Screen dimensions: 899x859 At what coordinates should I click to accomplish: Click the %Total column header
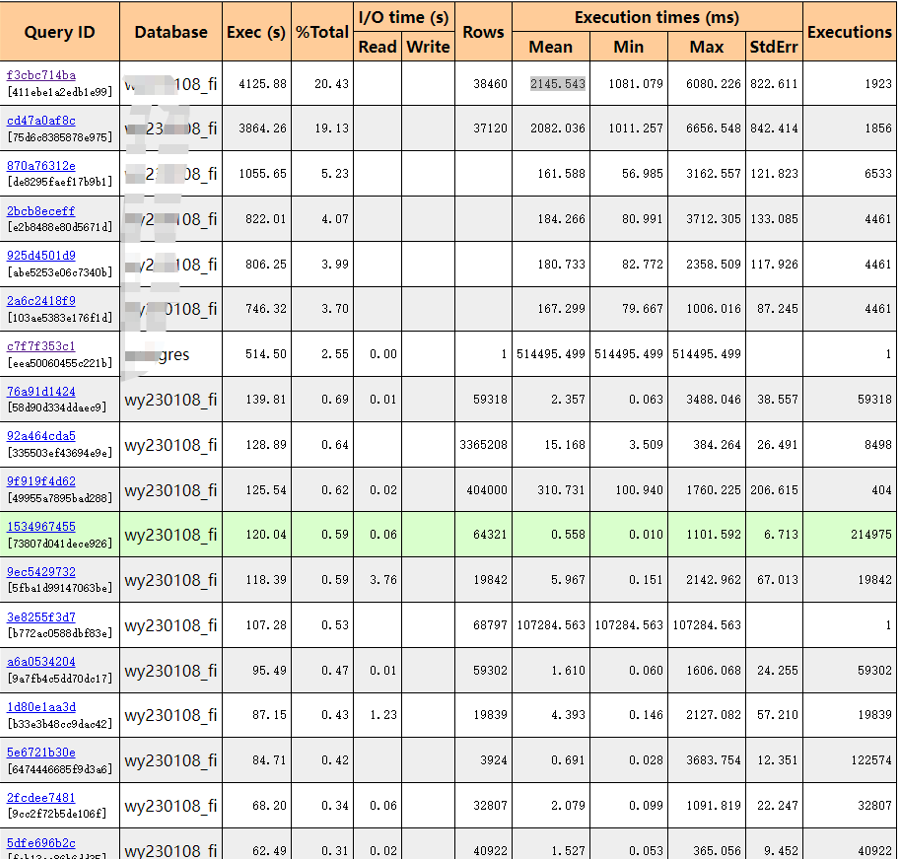click(x=322, y=32)
